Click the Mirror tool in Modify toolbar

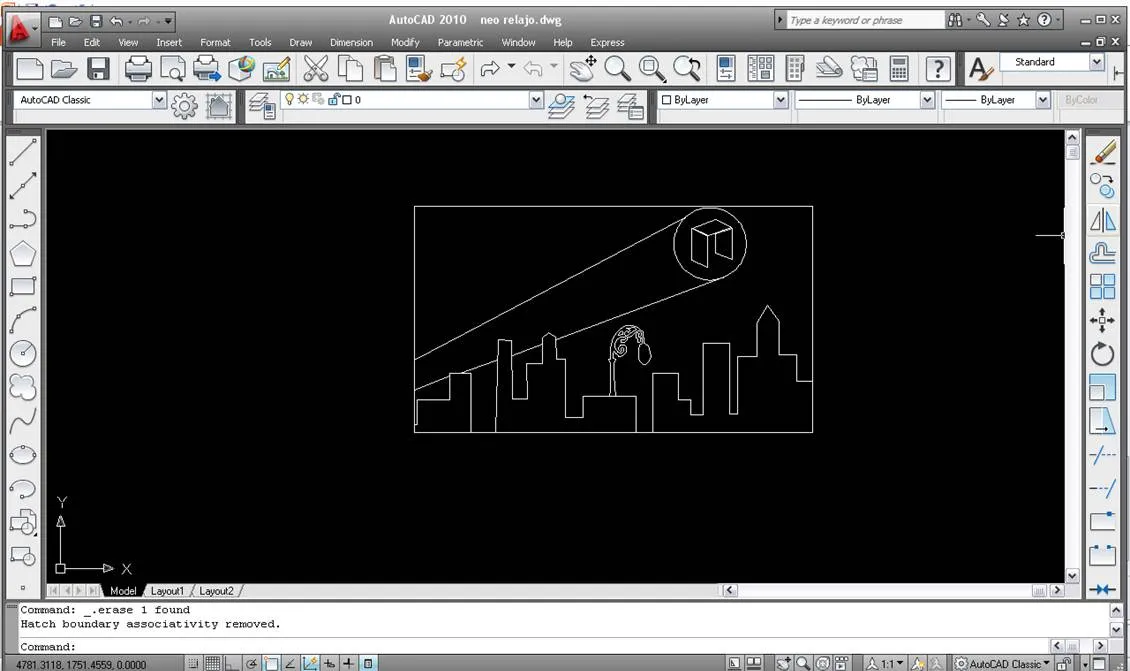[1102, 220]
